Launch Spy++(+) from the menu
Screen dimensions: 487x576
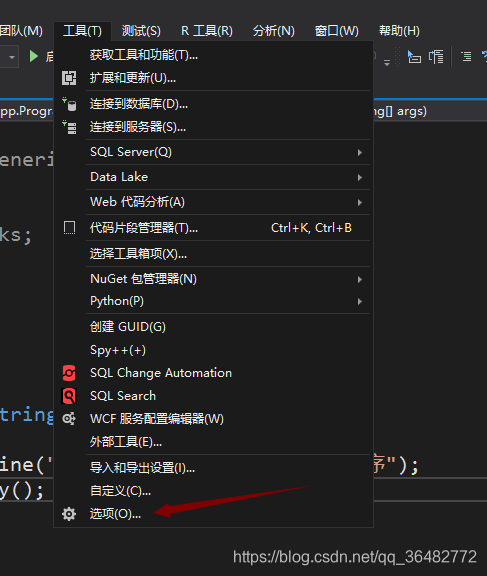pyautogui.click(x=213, y=350)
